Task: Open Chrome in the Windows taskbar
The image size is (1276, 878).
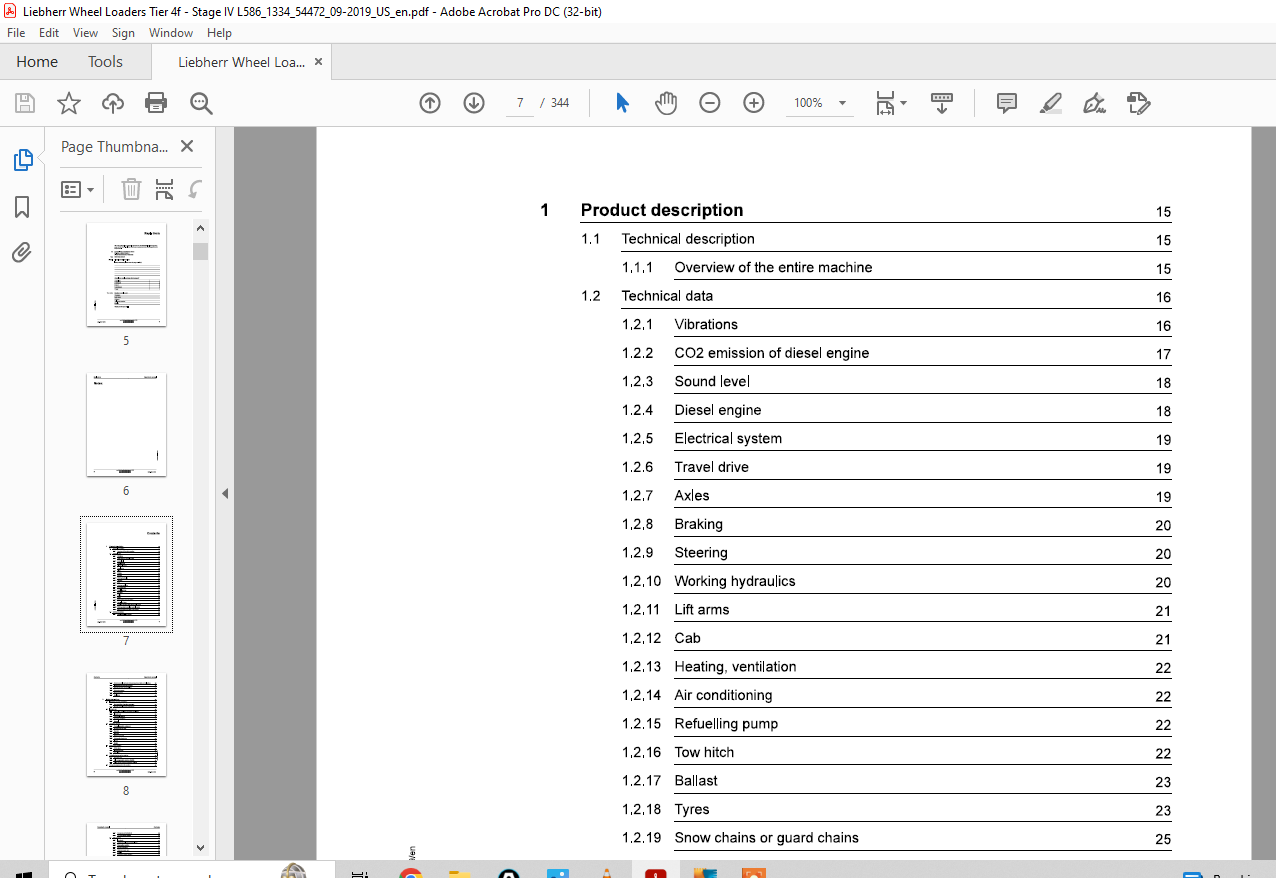Action: (x=409, y=873)
